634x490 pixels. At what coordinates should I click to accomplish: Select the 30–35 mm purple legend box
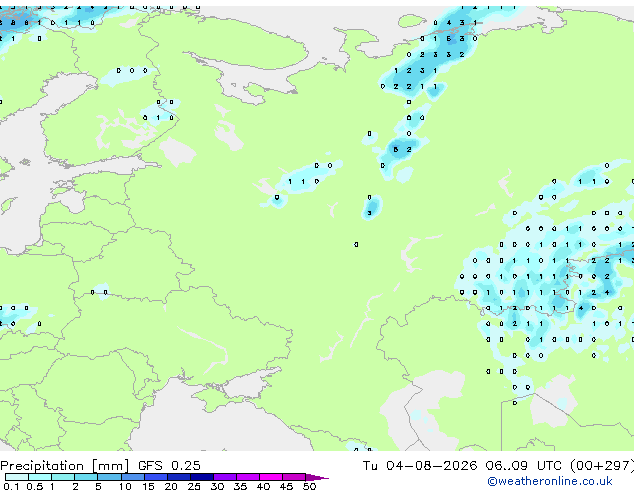click(224, 477)
